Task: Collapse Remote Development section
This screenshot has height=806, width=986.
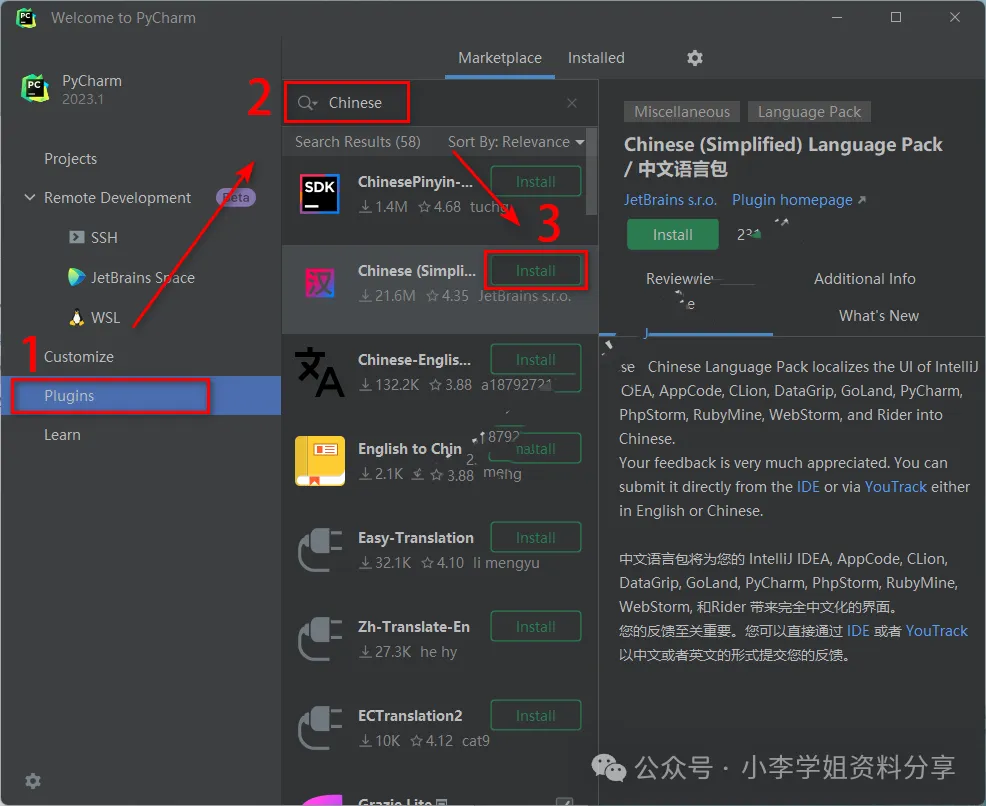Action: pyautogui.click(x=30, y=197)
